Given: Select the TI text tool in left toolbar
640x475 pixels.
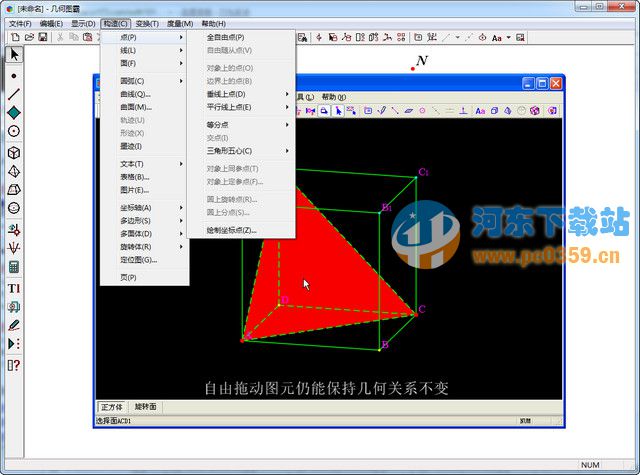Looking at the screenshot, I should pyautogui.click(x=14, y=289).
